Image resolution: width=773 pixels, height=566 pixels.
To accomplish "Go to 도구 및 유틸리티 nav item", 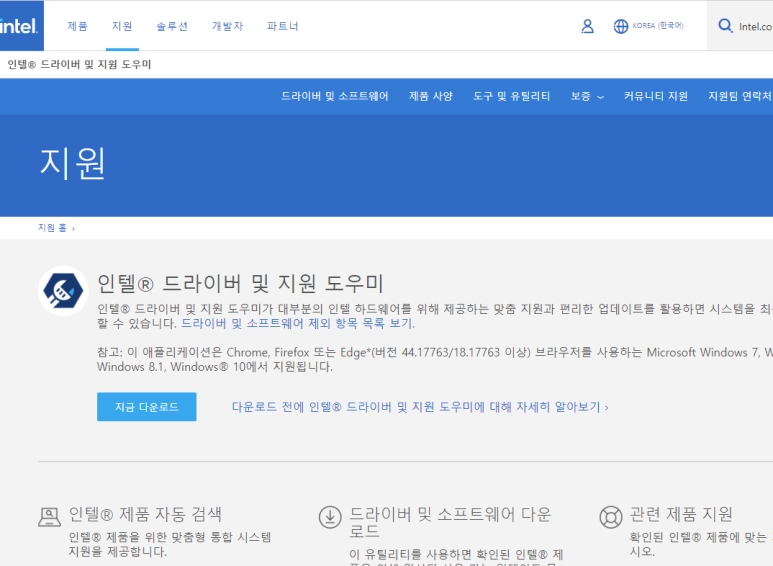I will 511,96.
